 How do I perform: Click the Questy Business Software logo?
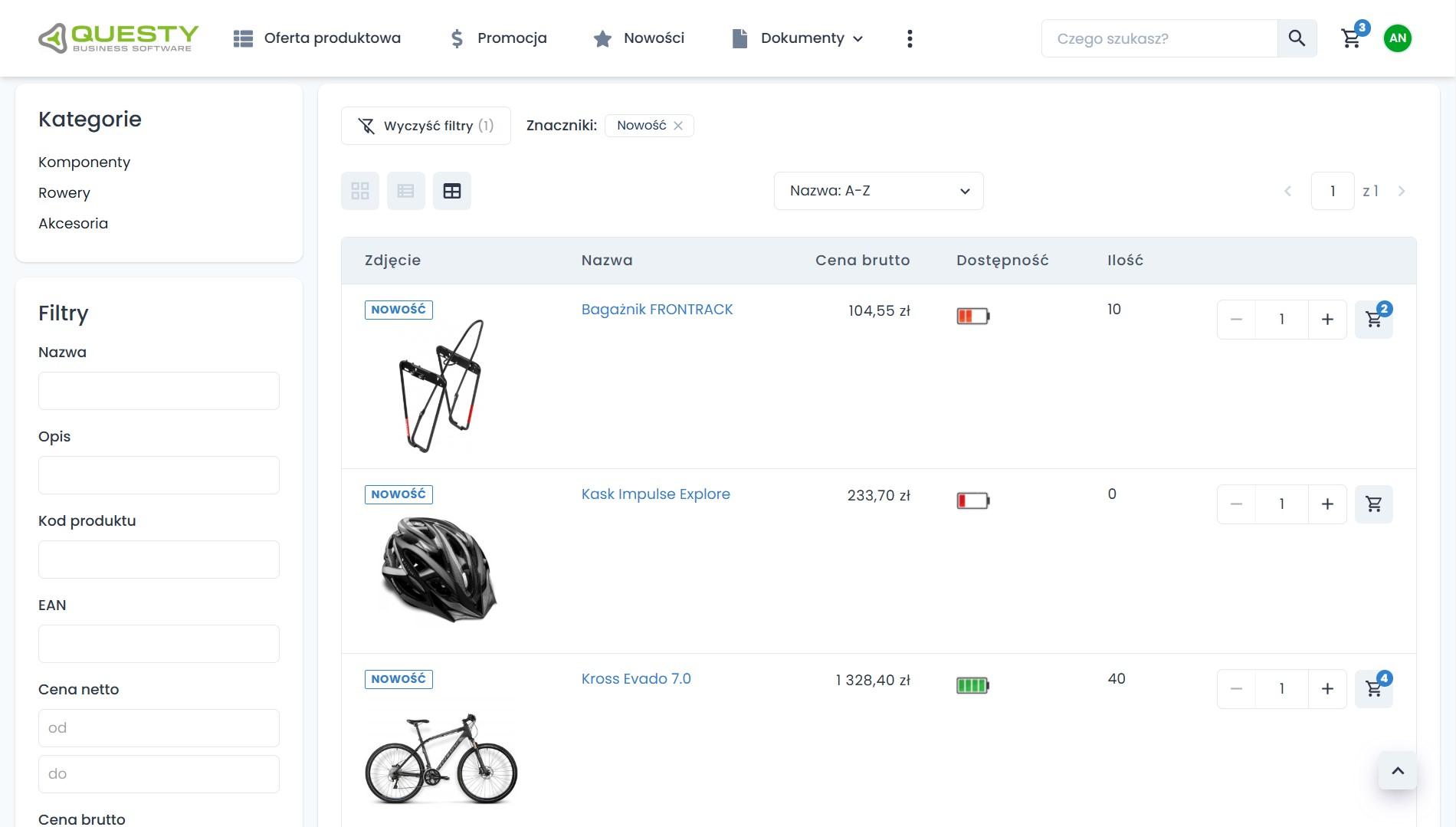[x=118, y=38]
